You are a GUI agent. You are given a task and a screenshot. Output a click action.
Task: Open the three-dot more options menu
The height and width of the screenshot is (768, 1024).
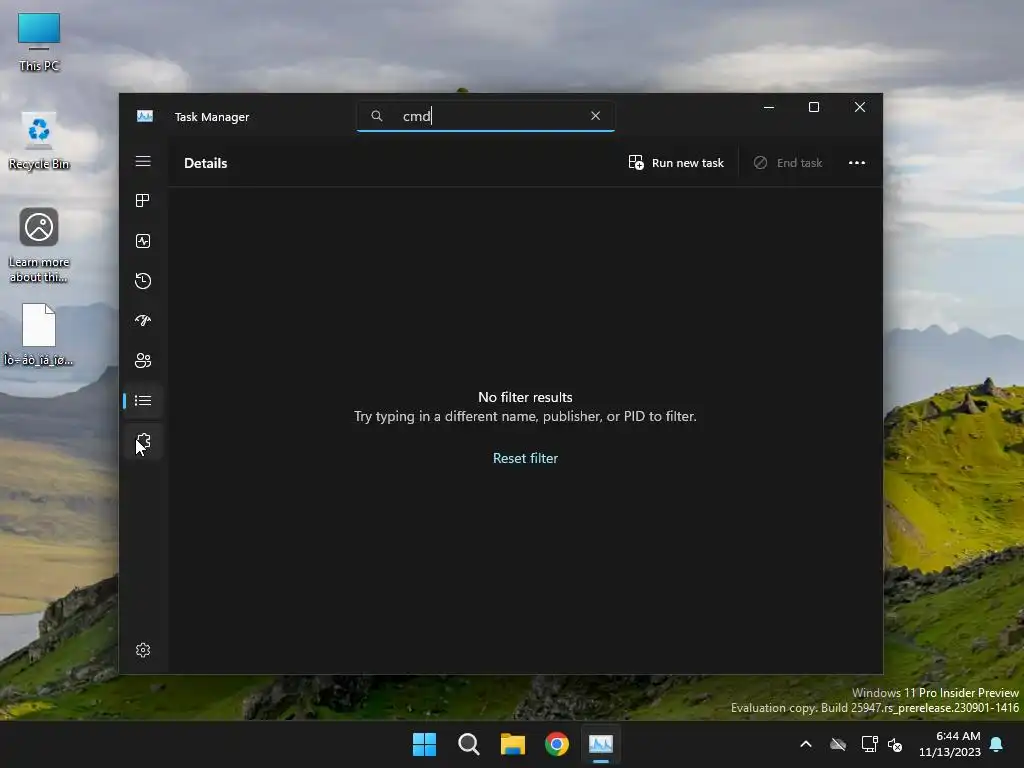pyautogui.click(x=857, y=163)
